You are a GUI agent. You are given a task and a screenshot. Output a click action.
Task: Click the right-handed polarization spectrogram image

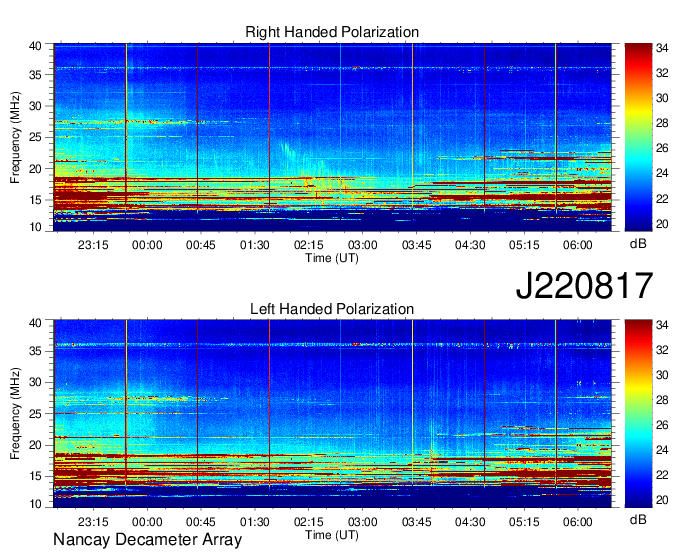point(332,137)
